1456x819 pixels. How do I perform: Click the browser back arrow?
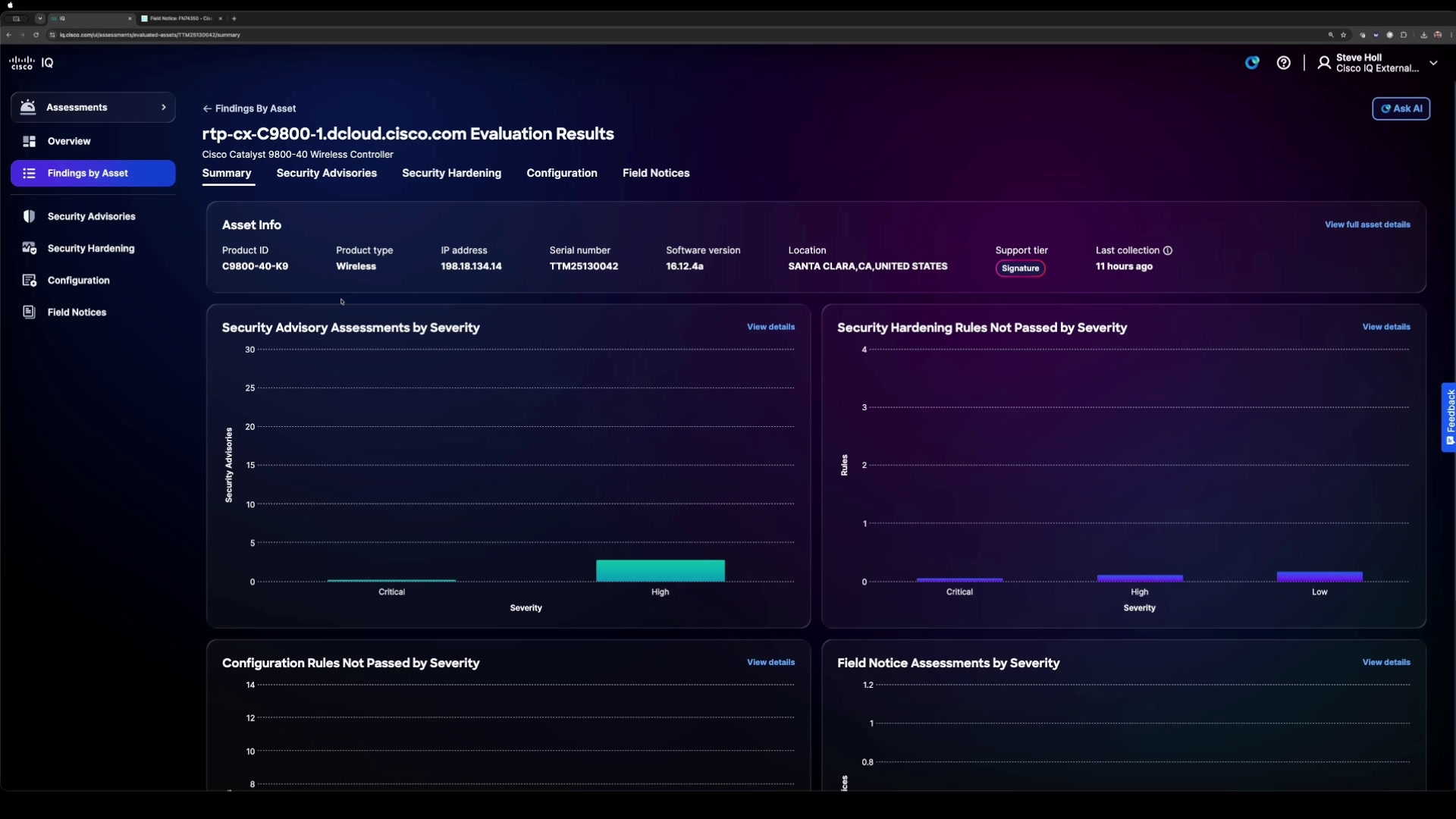[8, 35]
